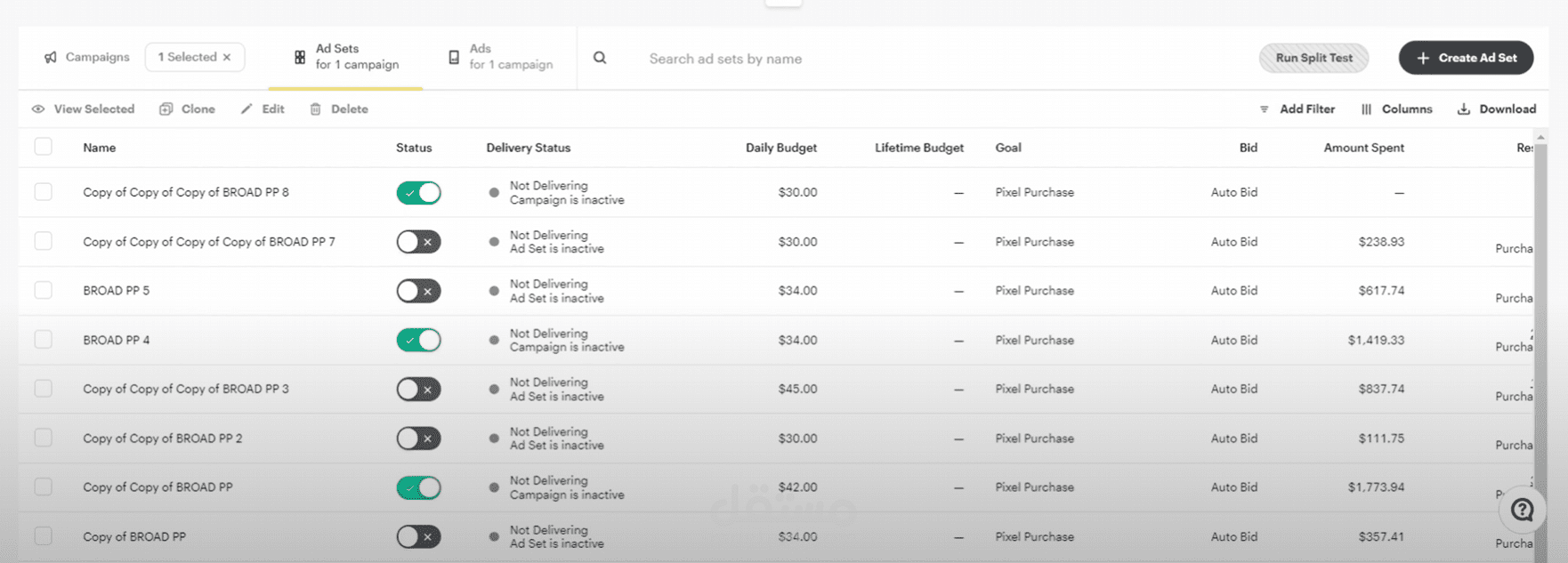
Task: Click the search magnifier icon
Action: click(600, 58)
